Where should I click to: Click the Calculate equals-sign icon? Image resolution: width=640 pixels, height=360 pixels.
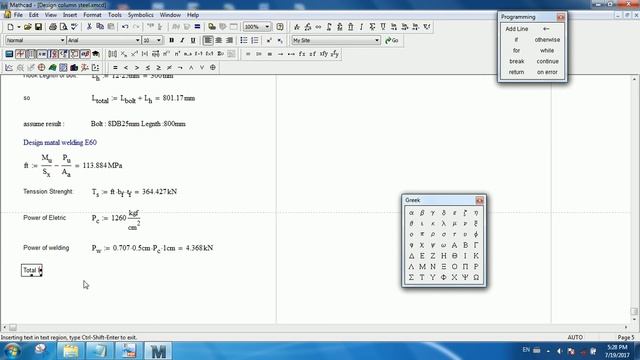[197, 27]
